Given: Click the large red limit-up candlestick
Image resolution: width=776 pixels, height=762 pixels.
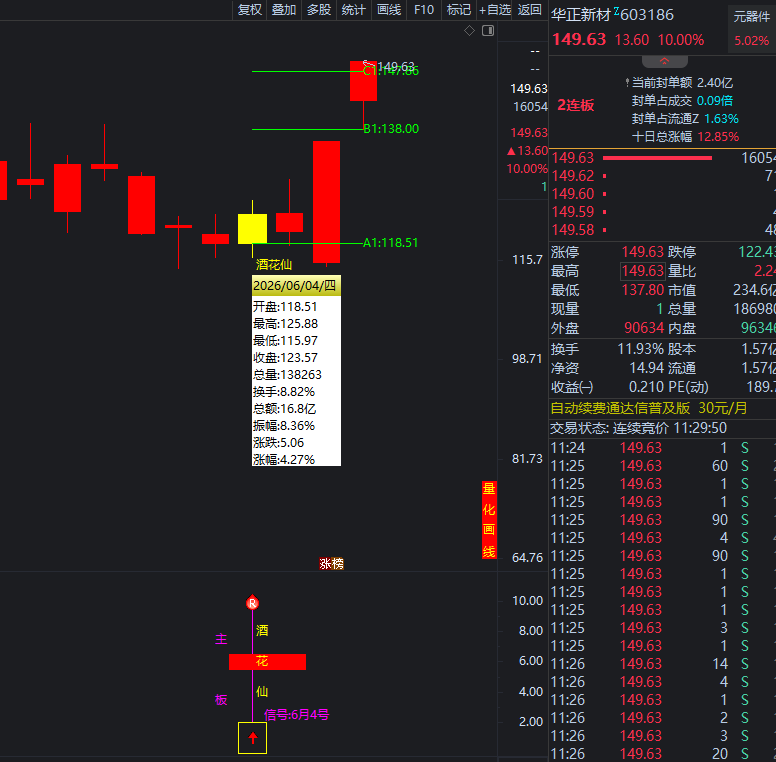Looking at the screenshot, I should click(326, 202).
